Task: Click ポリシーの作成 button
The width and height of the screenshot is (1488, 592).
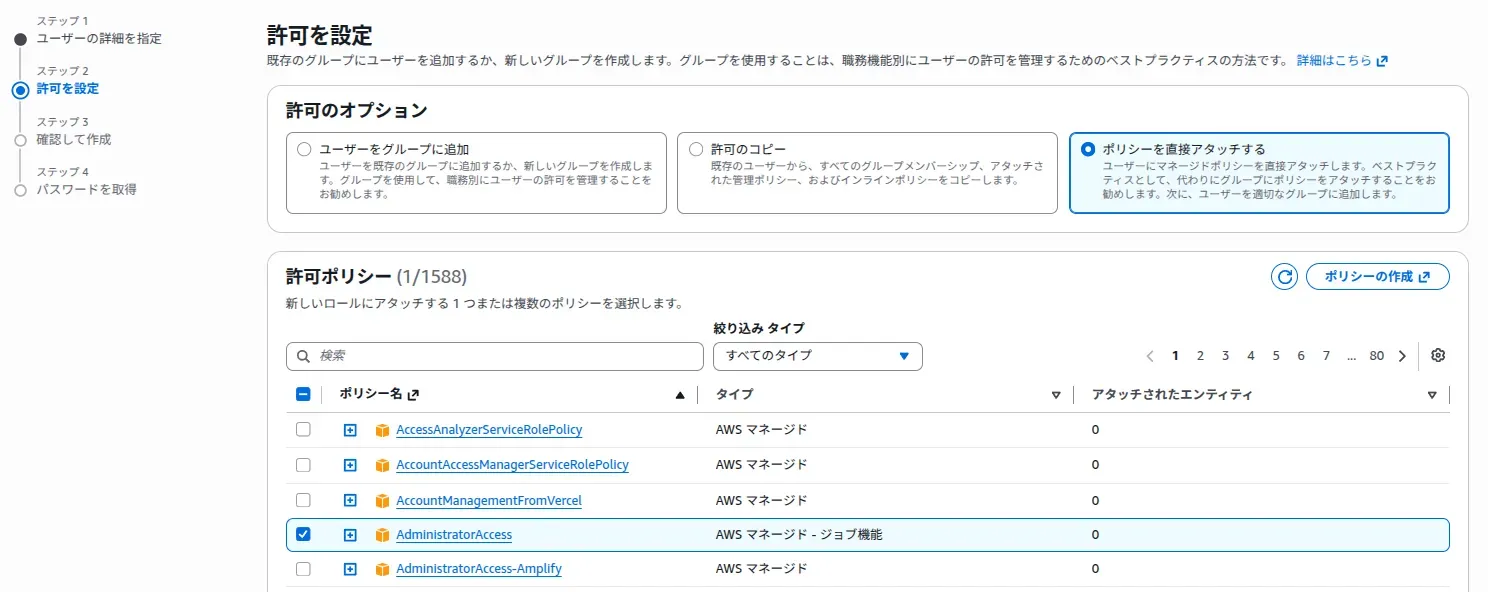Action: [1377, 277]
